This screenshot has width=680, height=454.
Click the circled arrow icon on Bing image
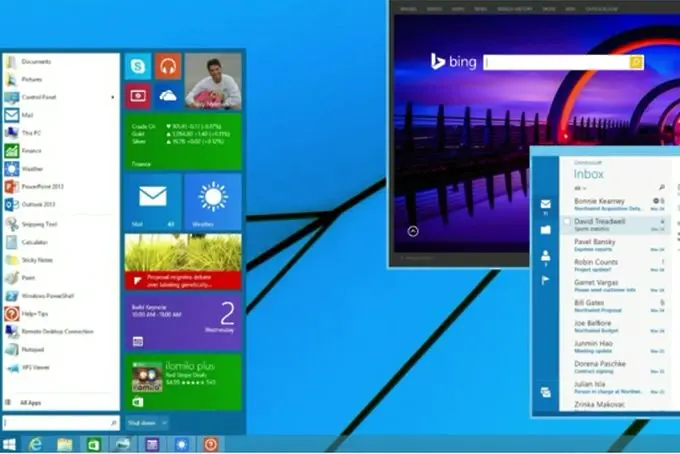pyautogui.click(x=413, y=231)
